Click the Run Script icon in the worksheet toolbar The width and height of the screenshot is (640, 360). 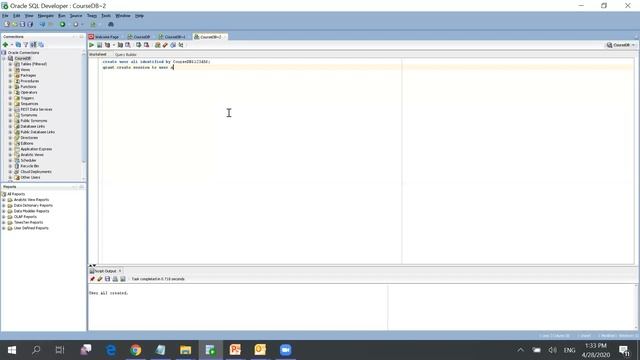click(99, 45)
